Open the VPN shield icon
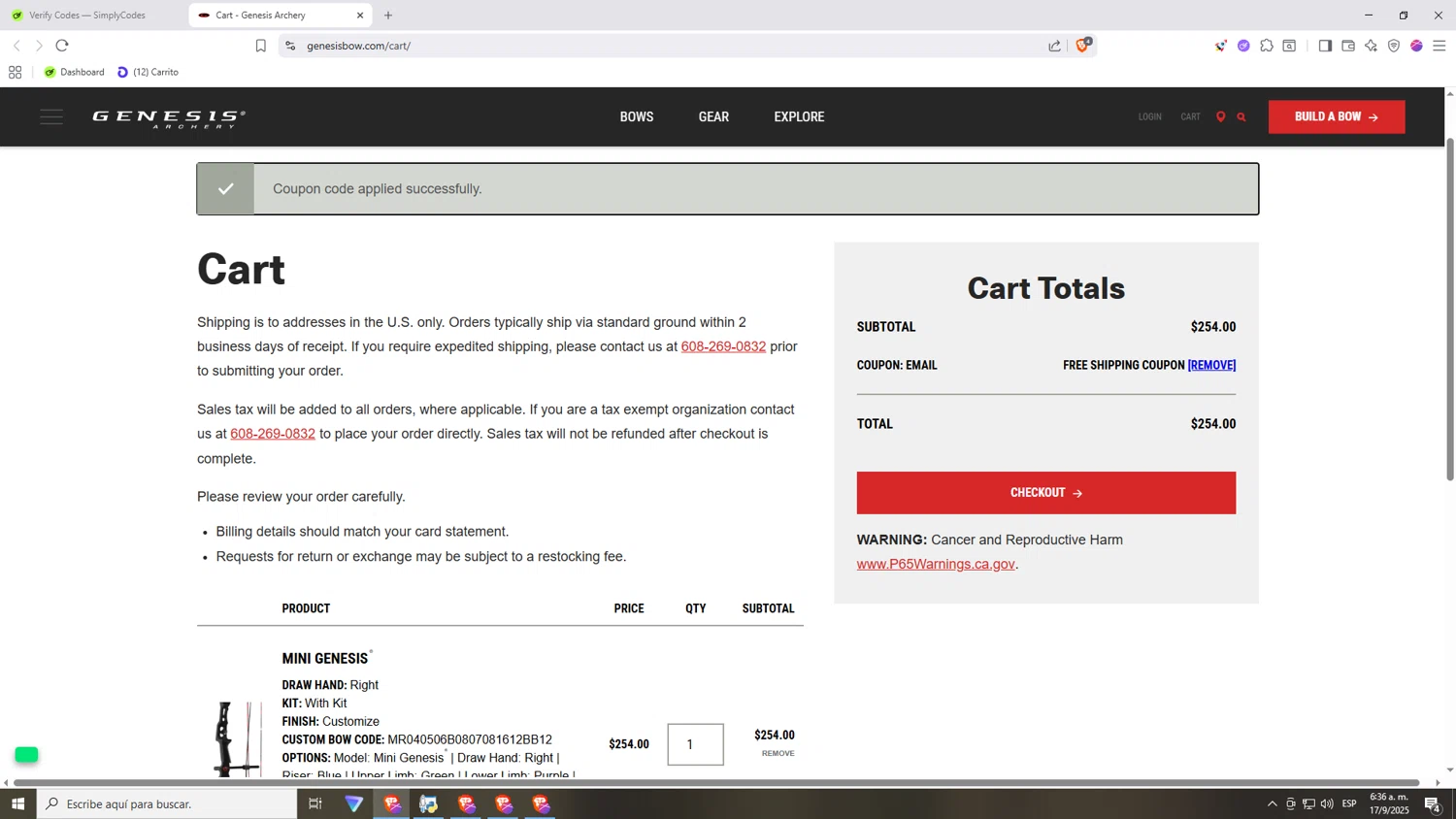 [x=1394, y=46]
